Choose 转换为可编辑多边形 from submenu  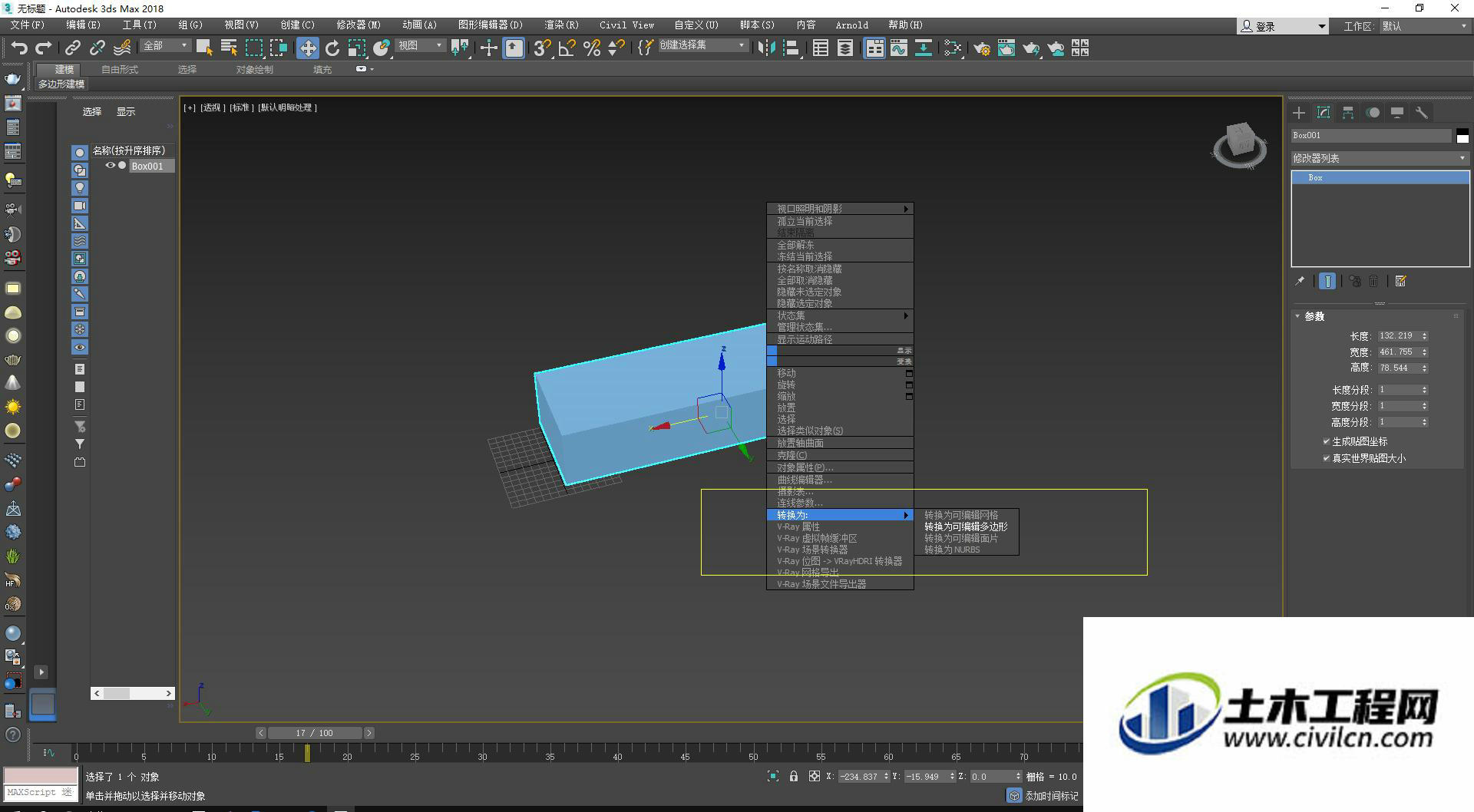click(x=966, y=527)
